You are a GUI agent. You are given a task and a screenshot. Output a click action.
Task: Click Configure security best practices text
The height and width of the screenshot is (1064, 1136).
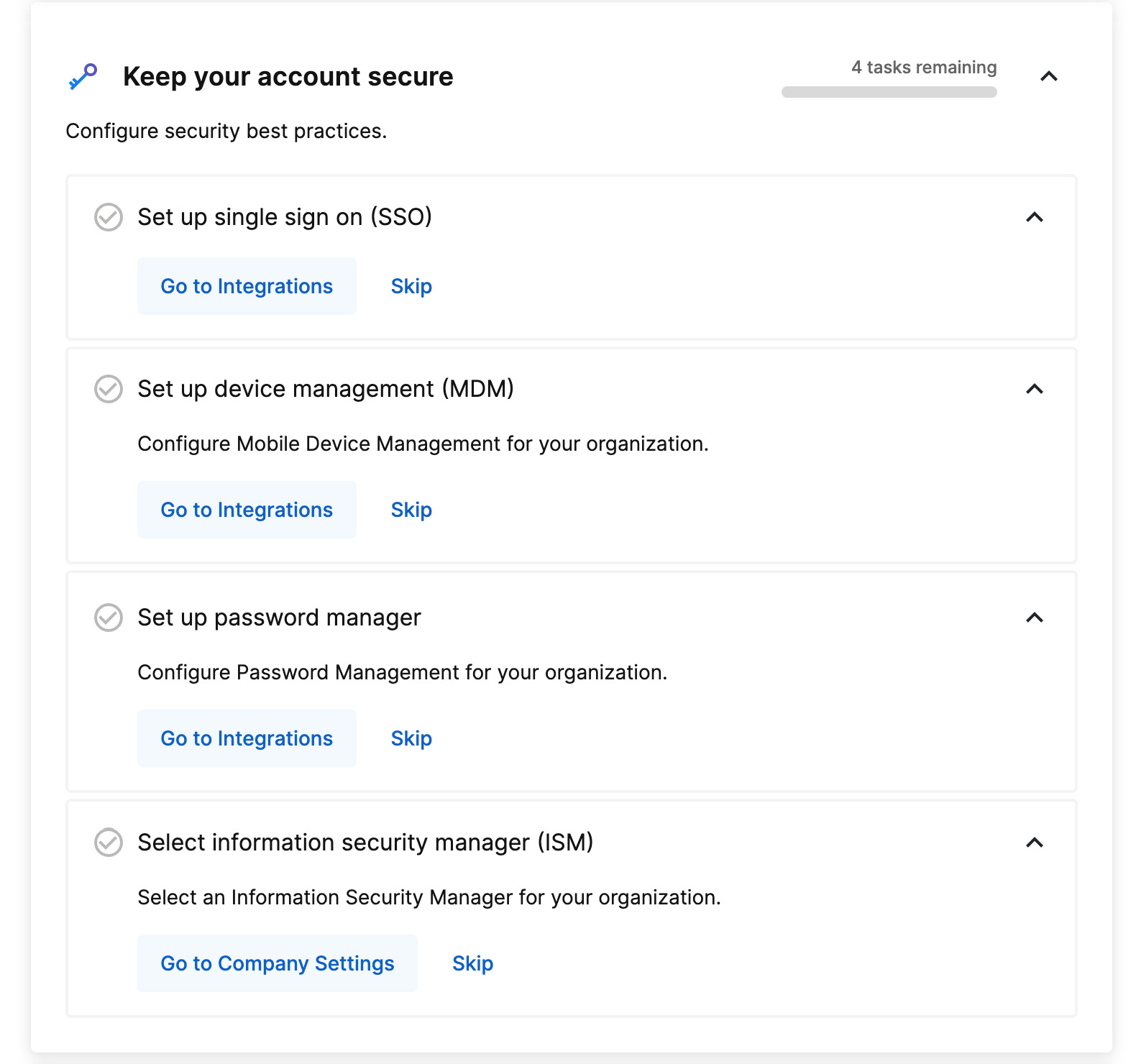(226, 132)
